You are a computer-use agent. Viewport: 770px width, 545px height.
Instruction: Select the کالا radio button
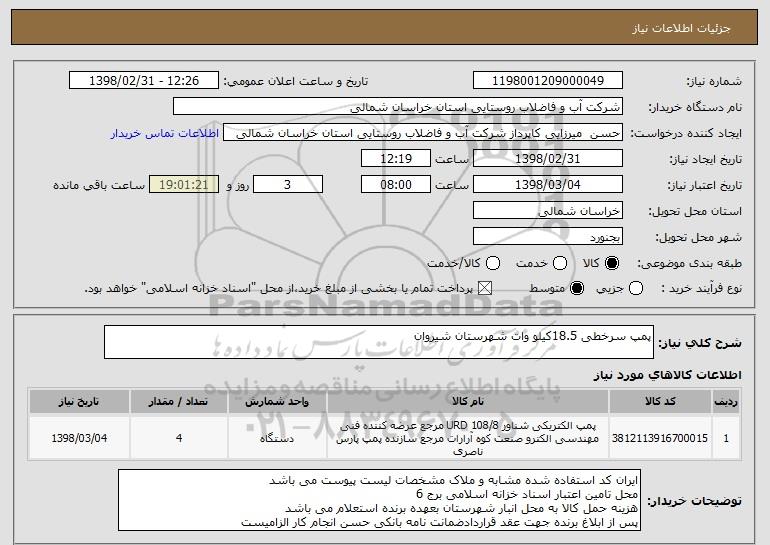coord(612,264)
